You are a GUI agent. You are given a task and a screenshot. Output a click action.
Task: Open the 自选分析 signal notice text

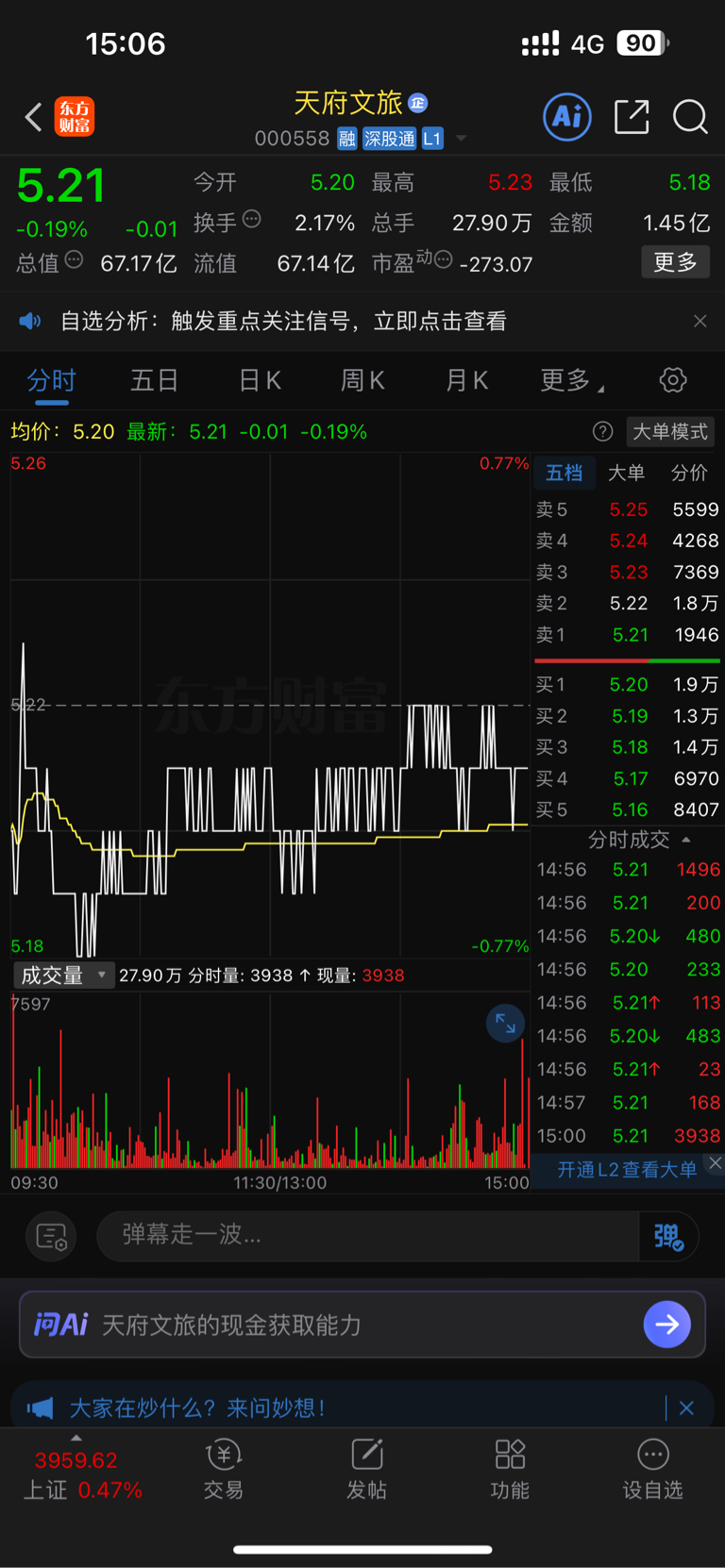coord(283,322)
